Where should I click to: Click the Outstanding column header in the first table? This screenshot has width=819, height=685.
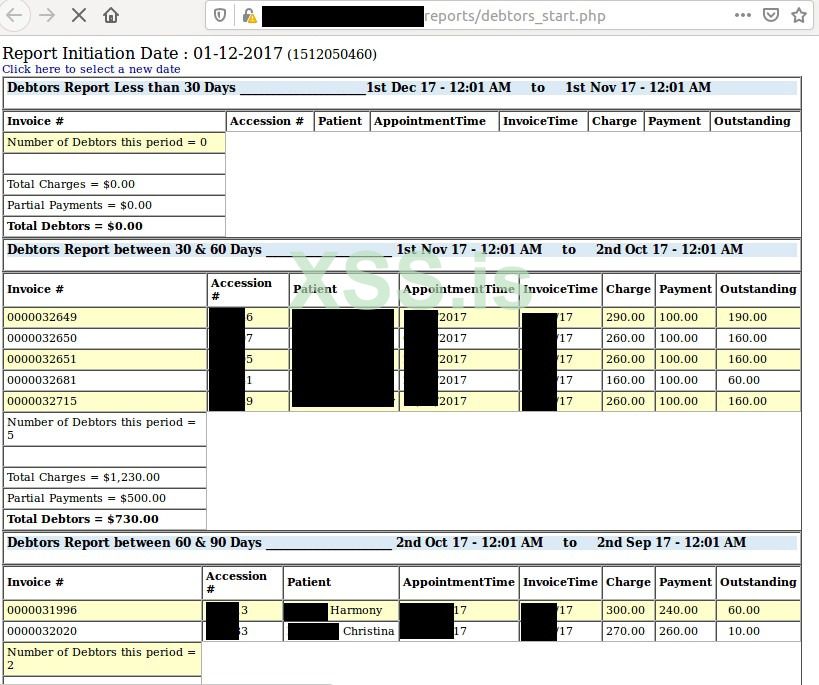point(755,121)
